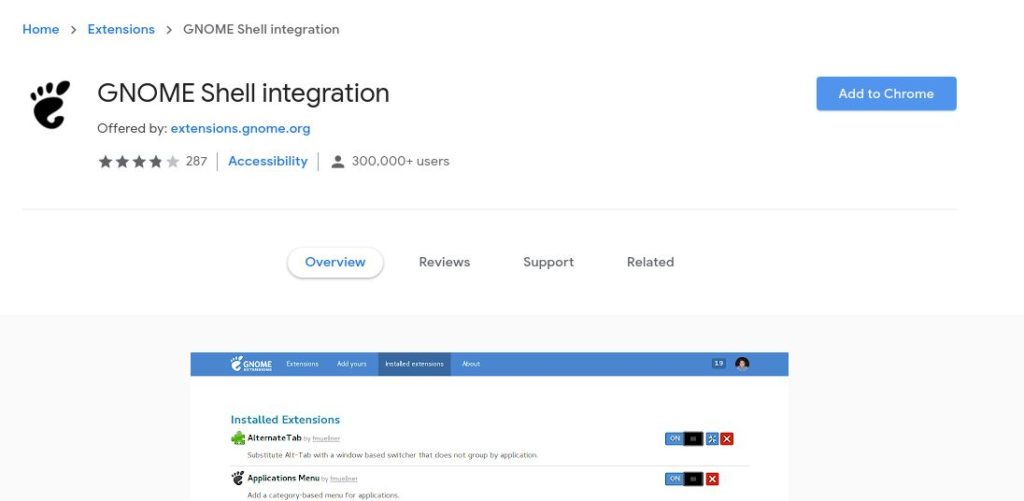
Task: Open the Accessibility category link
Action: 268,161
